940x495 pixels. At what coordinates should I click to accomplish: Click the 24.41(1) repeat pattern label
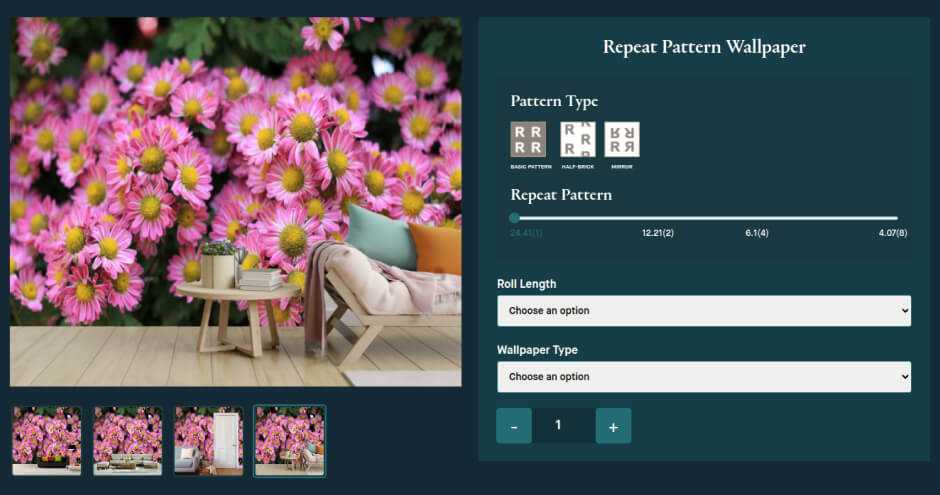pos(527,233)
